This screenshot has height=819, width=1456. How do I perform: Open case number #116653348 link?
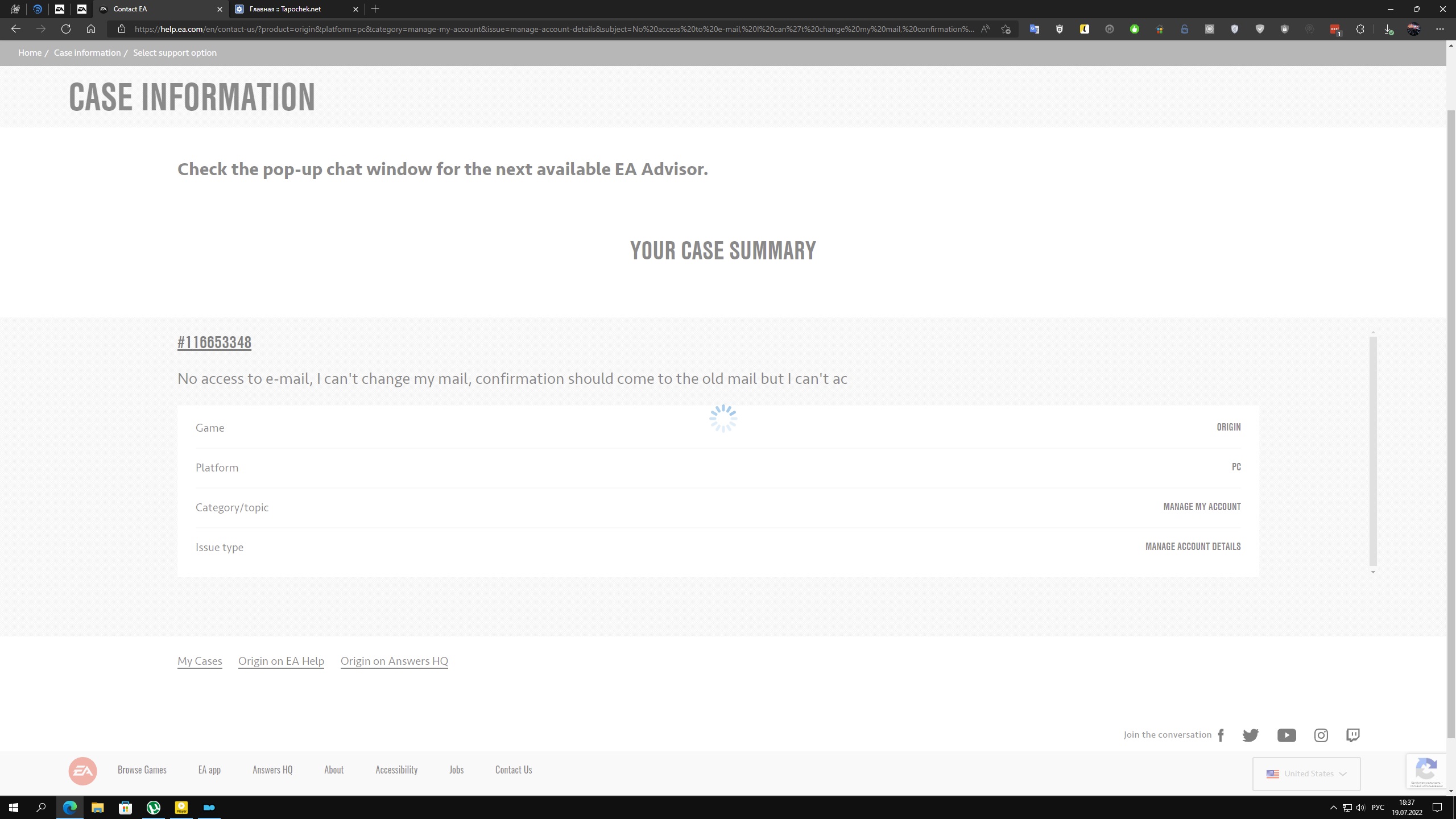[214, 342]
